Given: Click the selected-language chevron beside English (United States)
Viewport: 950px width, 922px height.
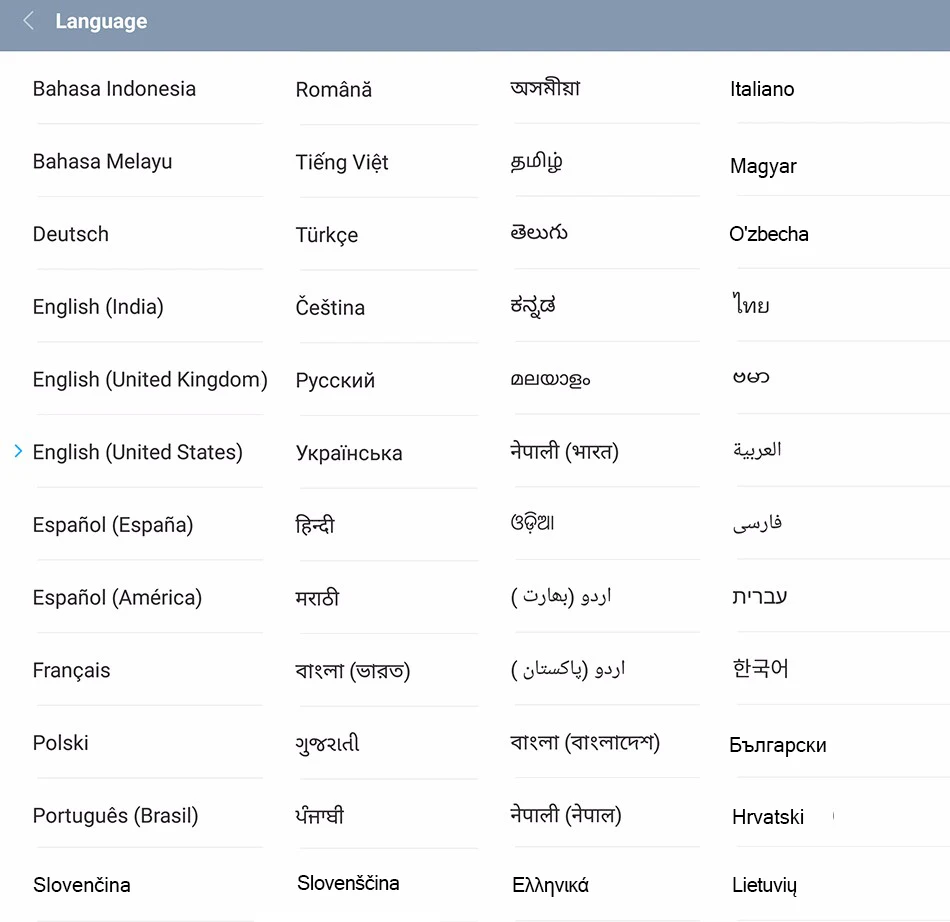Looking at the screenshot, I should [x=18, y=451].
